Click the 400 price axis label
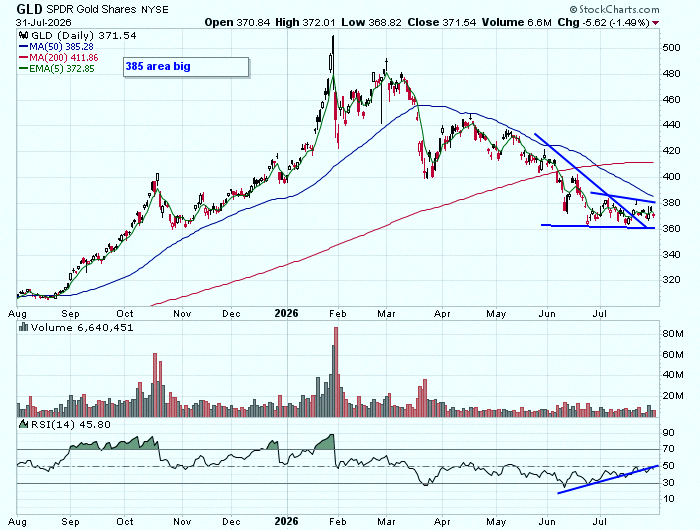 [671, 177]
